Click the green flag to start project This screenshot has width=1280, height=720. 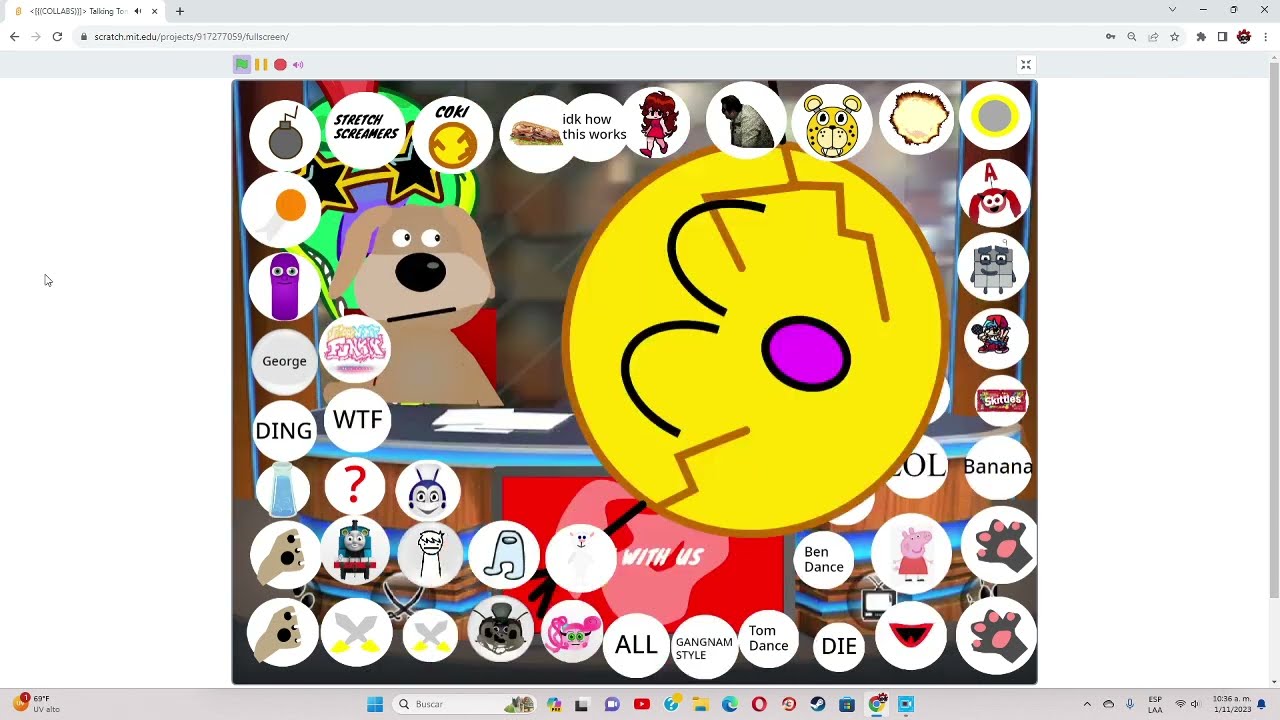point(242,65)
